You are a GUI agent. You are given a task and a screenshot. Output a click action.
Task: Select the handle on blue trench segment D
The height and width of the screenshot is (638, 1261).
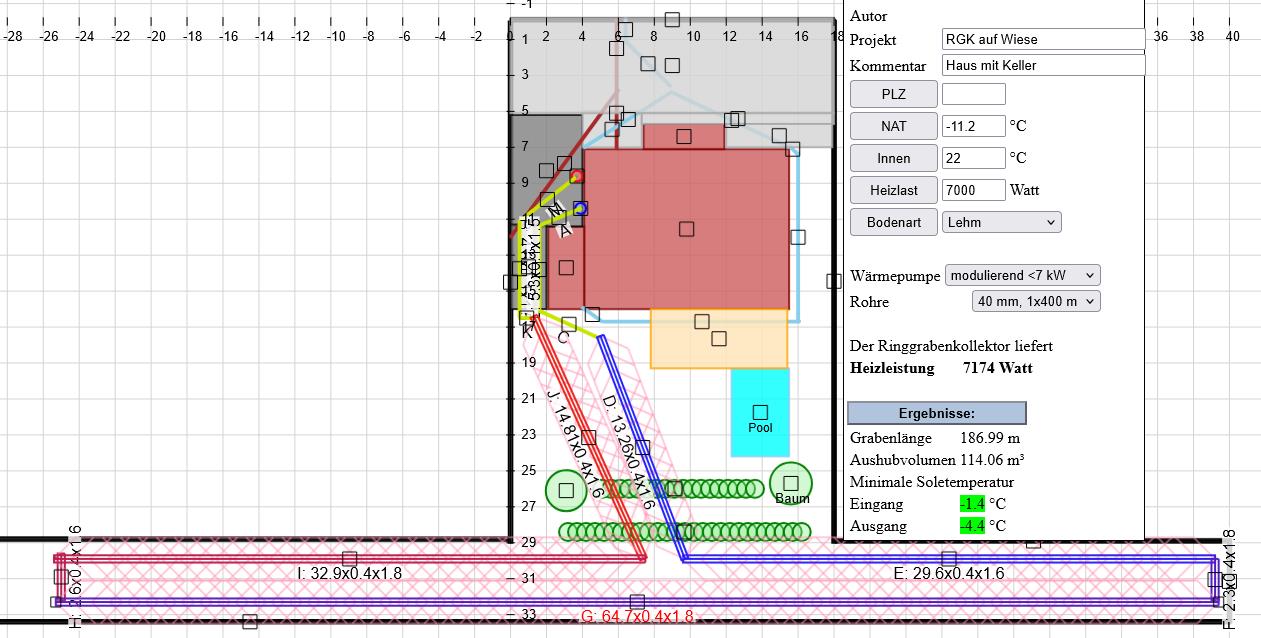(x=642, y=447)
